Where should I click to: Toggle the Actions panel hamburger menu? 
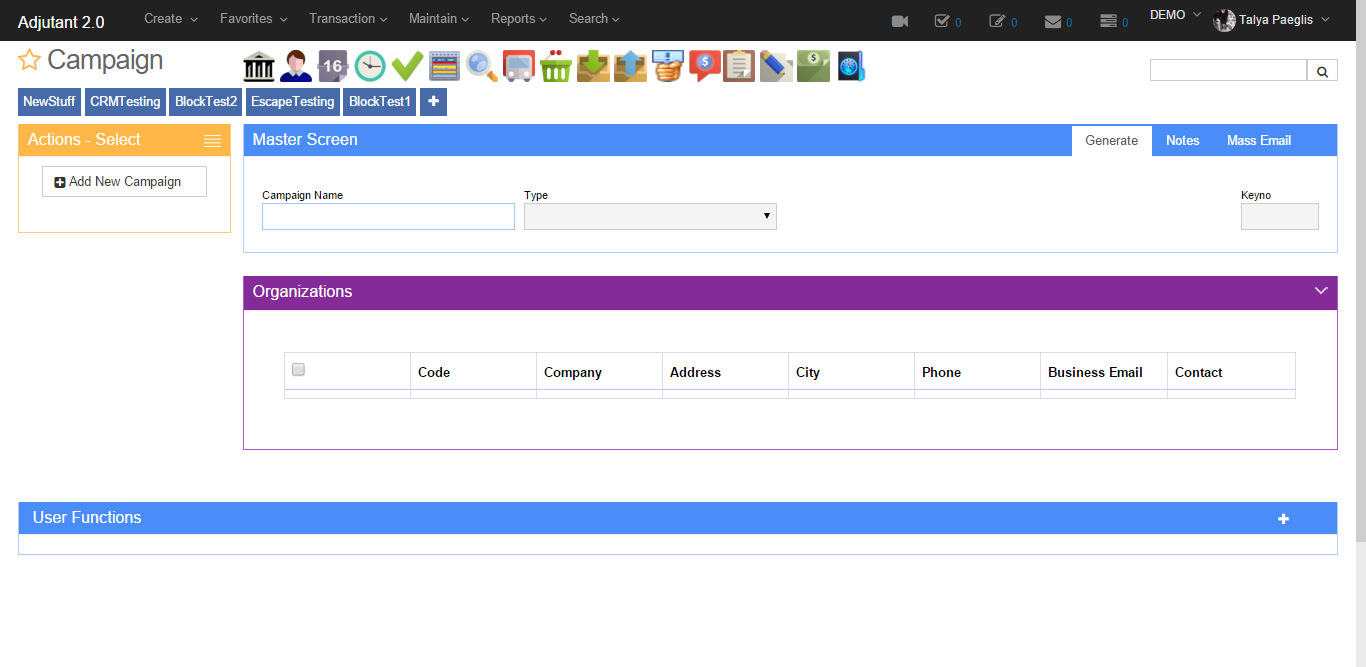212,141
